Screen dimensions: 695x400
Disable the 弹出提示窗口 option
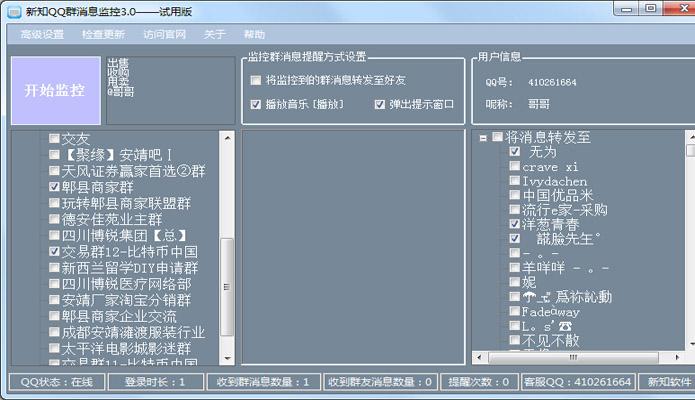[380, 104]
